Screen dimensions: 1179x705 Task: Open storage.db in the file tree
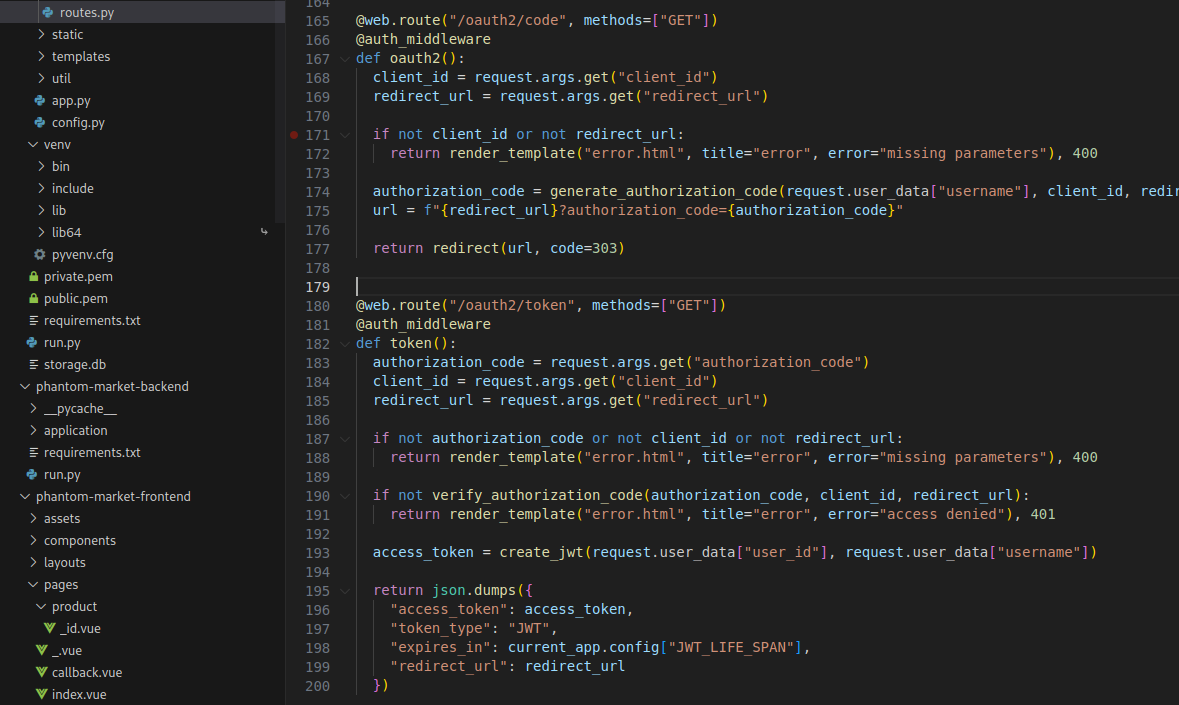click(74, 365)
